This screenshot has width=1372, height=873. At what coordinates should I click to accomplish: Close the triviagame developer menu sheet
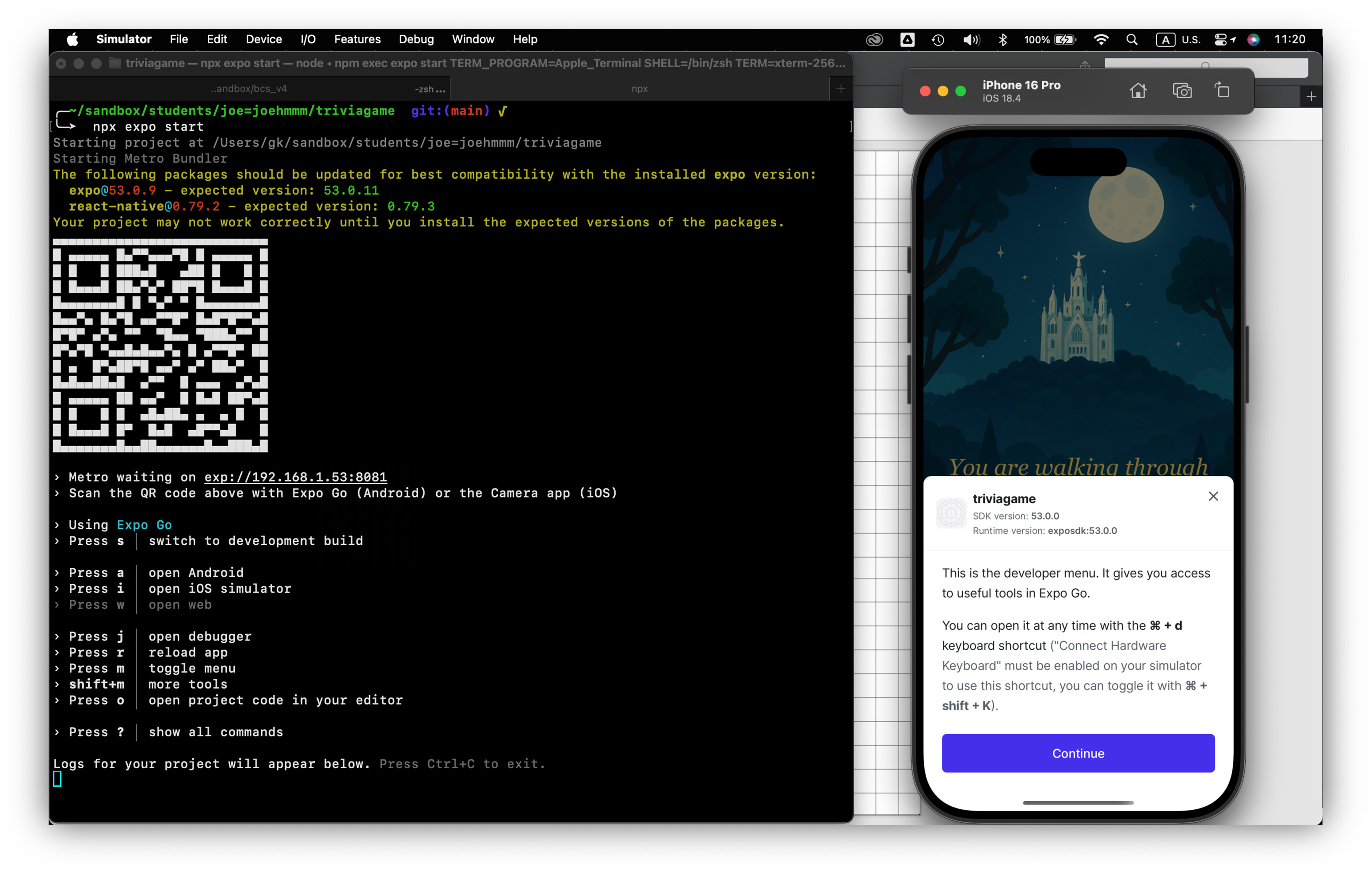point(1213,496)
